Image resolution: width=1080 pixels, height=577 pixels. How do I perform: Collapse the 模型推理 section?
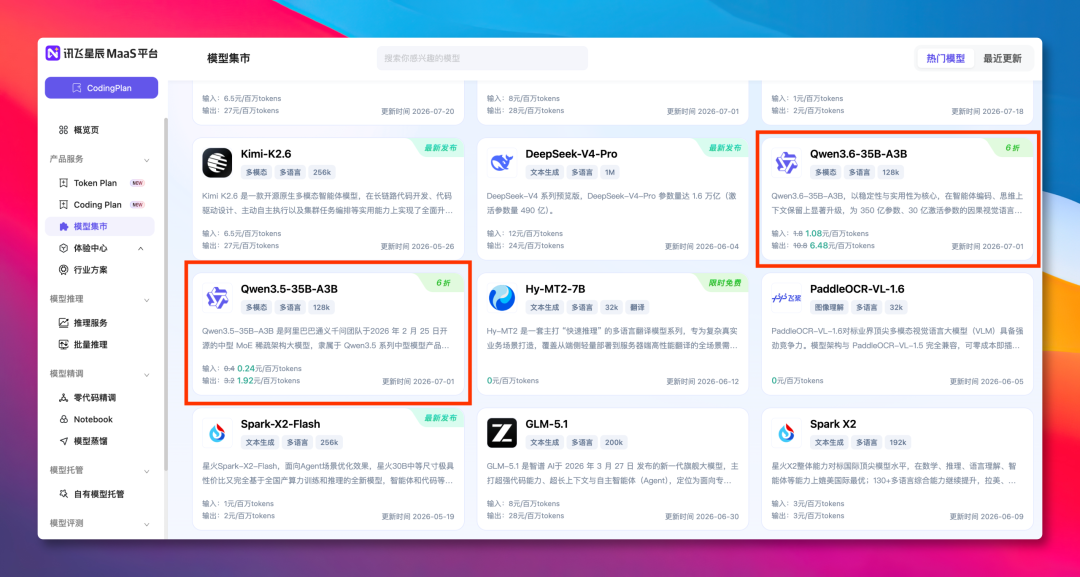(146, 300)
